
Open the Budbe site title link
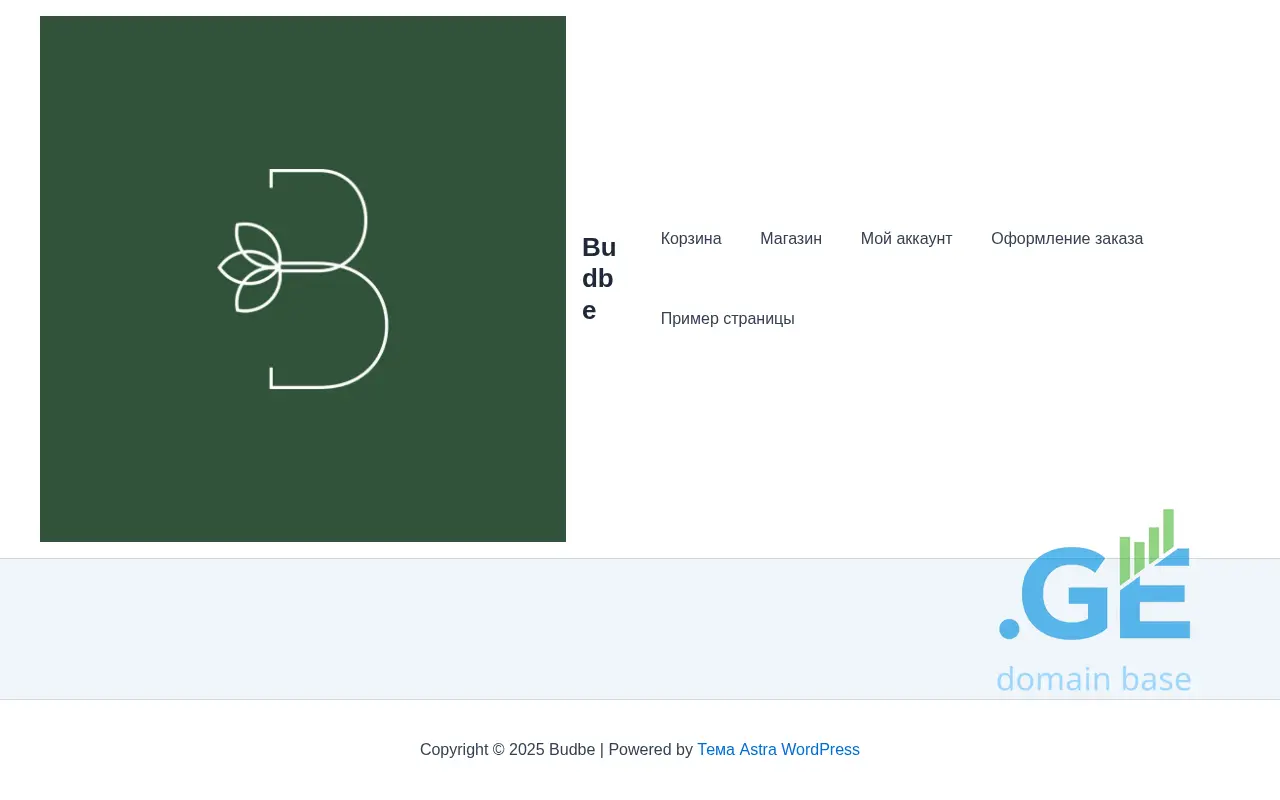tap(598, 279)
